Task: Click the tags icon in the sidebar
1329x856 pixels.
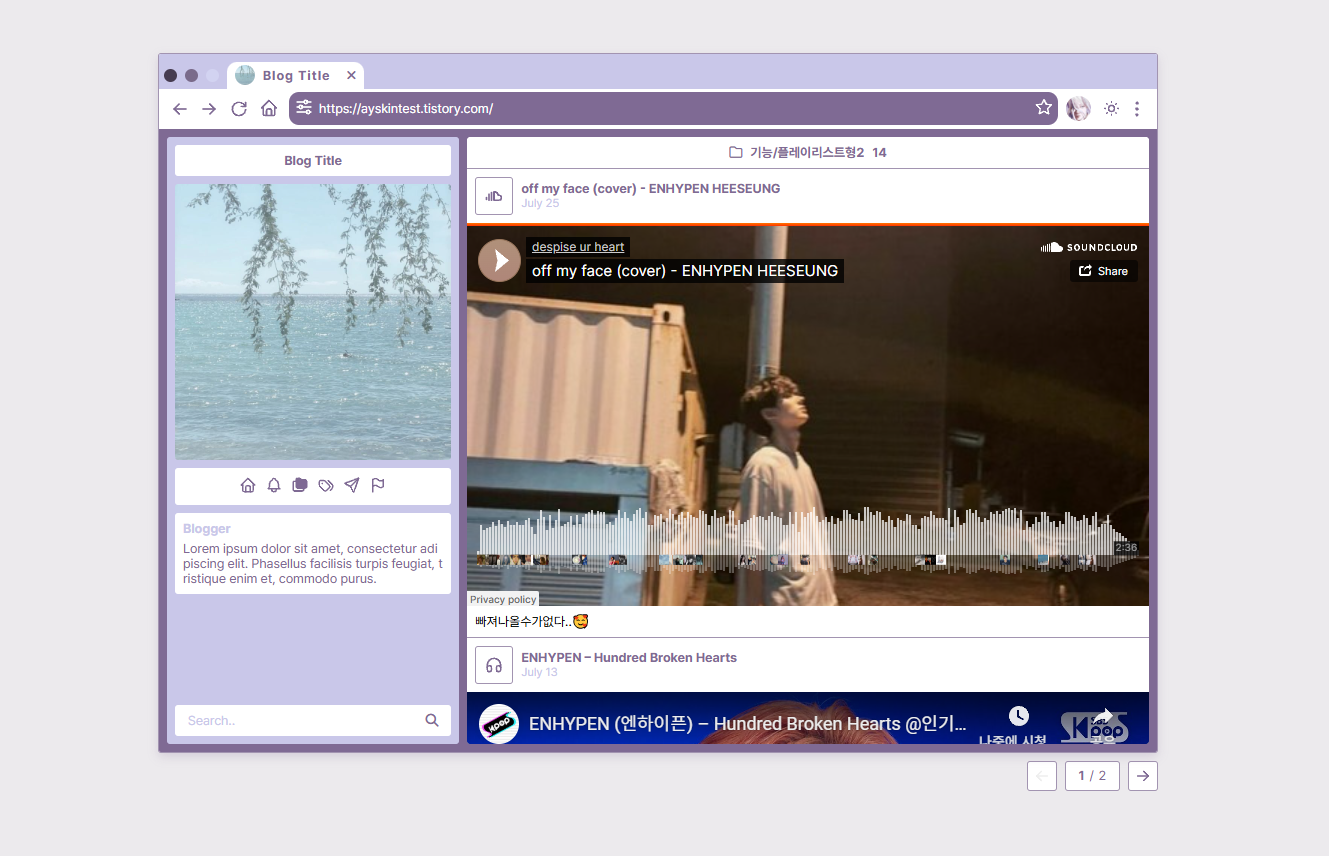Action: [326, 486]
